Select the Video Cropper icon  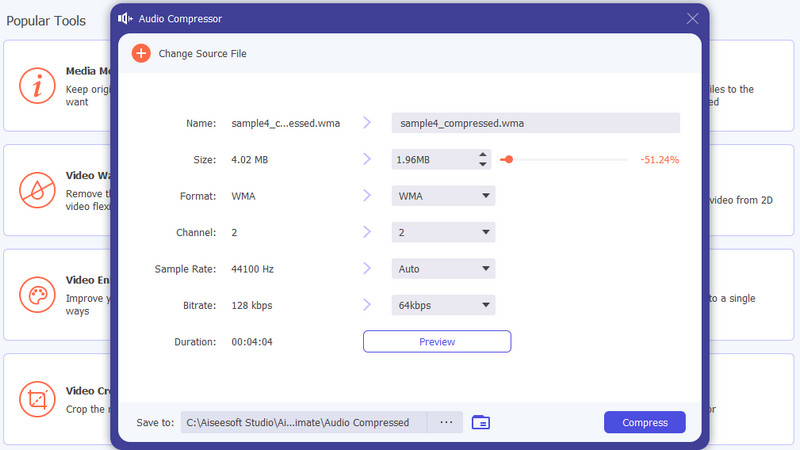coord(38,400)
